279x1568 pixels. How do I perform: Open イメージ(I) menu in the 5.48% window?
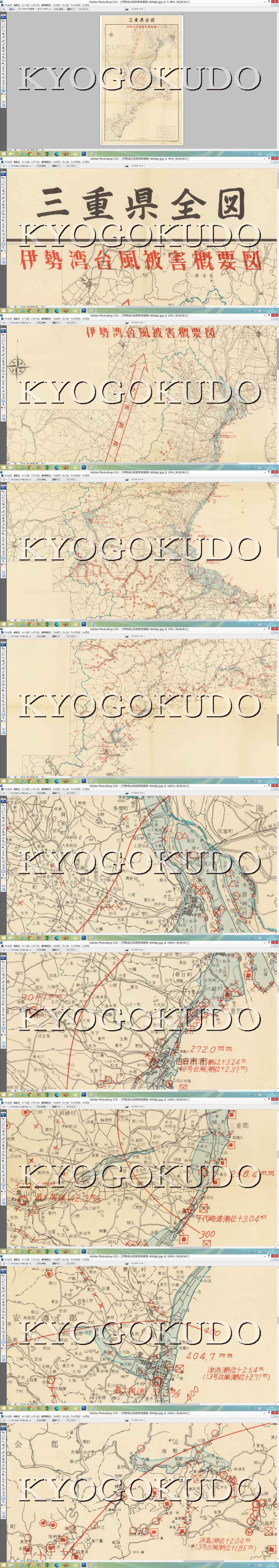[x=26, y=6]
